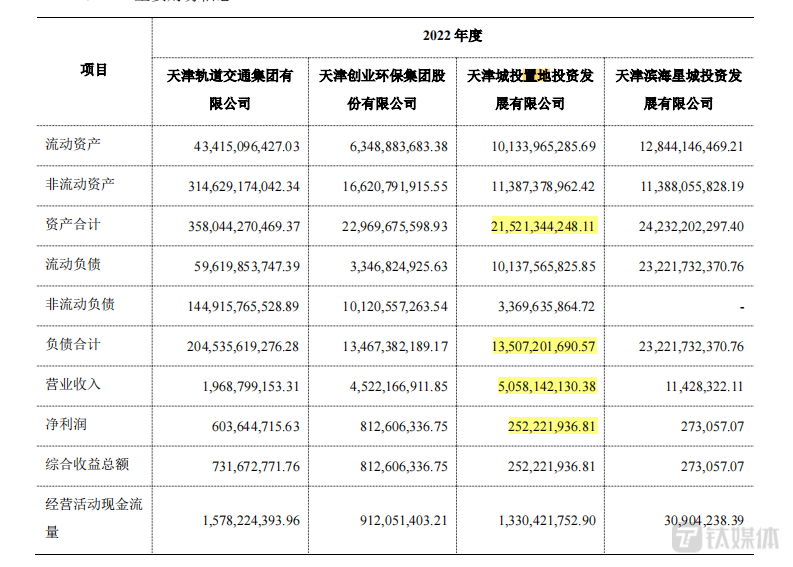Select the 综合收益总额 row label
The image size is (793, 567).
point(87,464)
